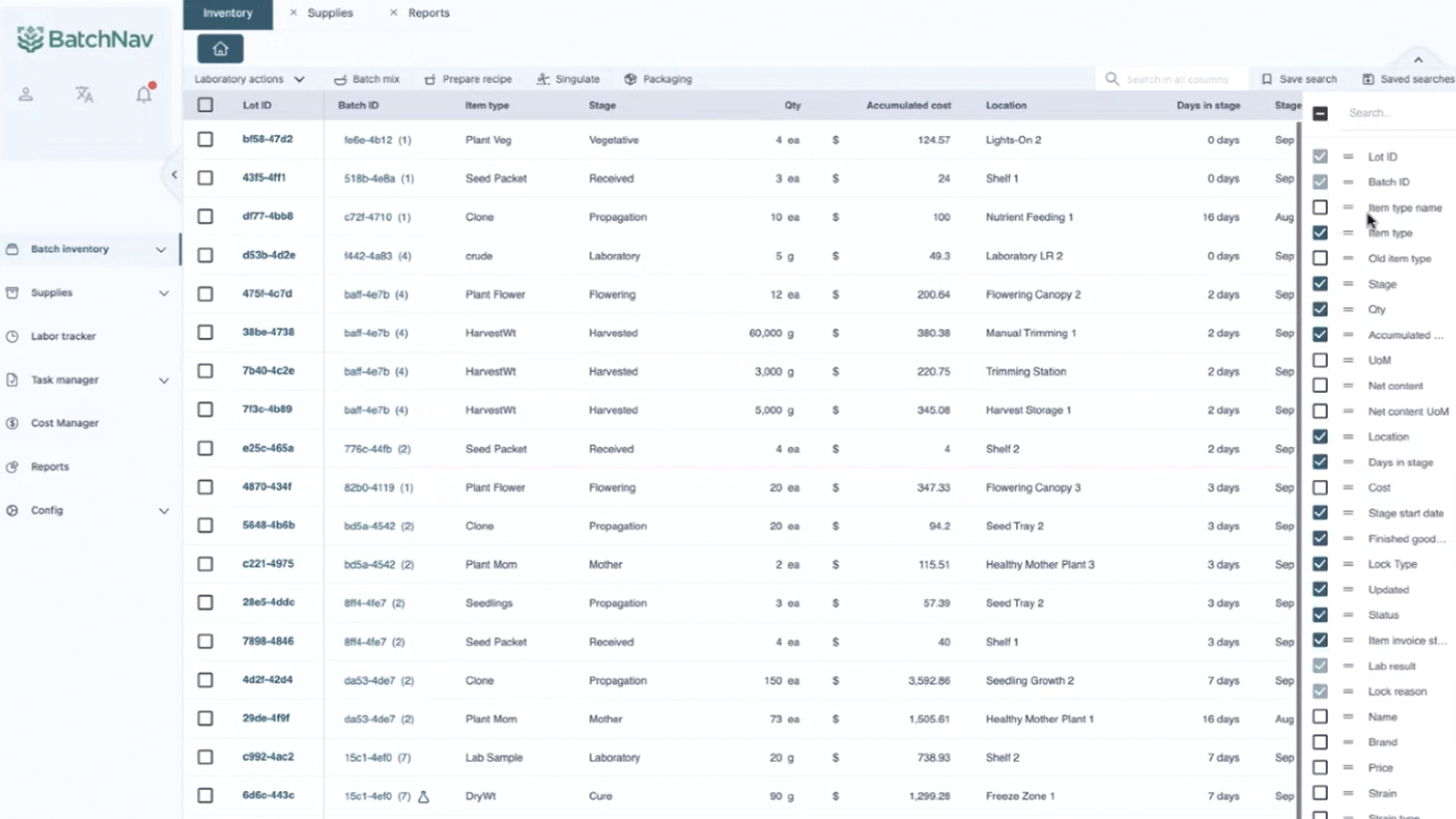Enable the Item type name column
The width and height of the screenshot is (1456, 819).
(1321, 207)
